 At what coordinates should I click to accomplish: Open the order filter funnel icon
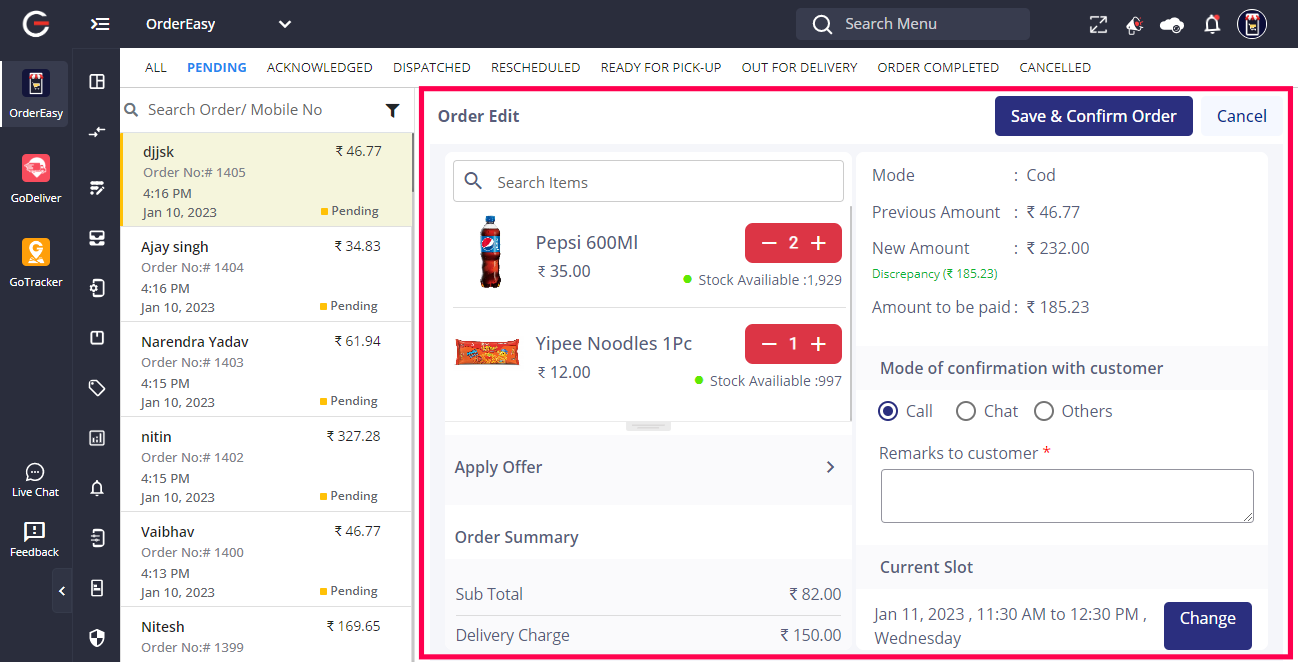392,110
